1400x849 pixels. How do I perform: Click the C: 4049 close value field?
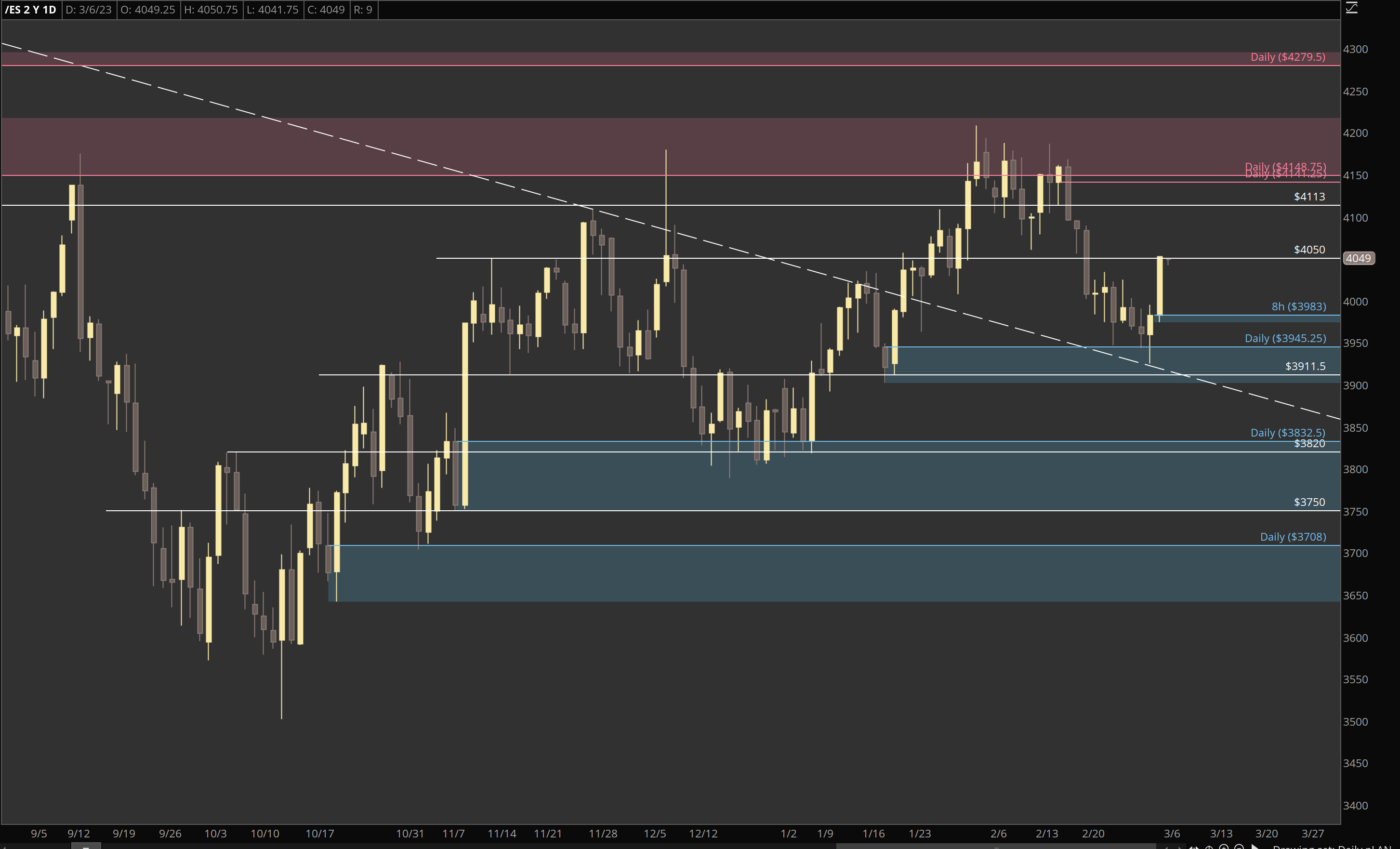coord(326,10)
